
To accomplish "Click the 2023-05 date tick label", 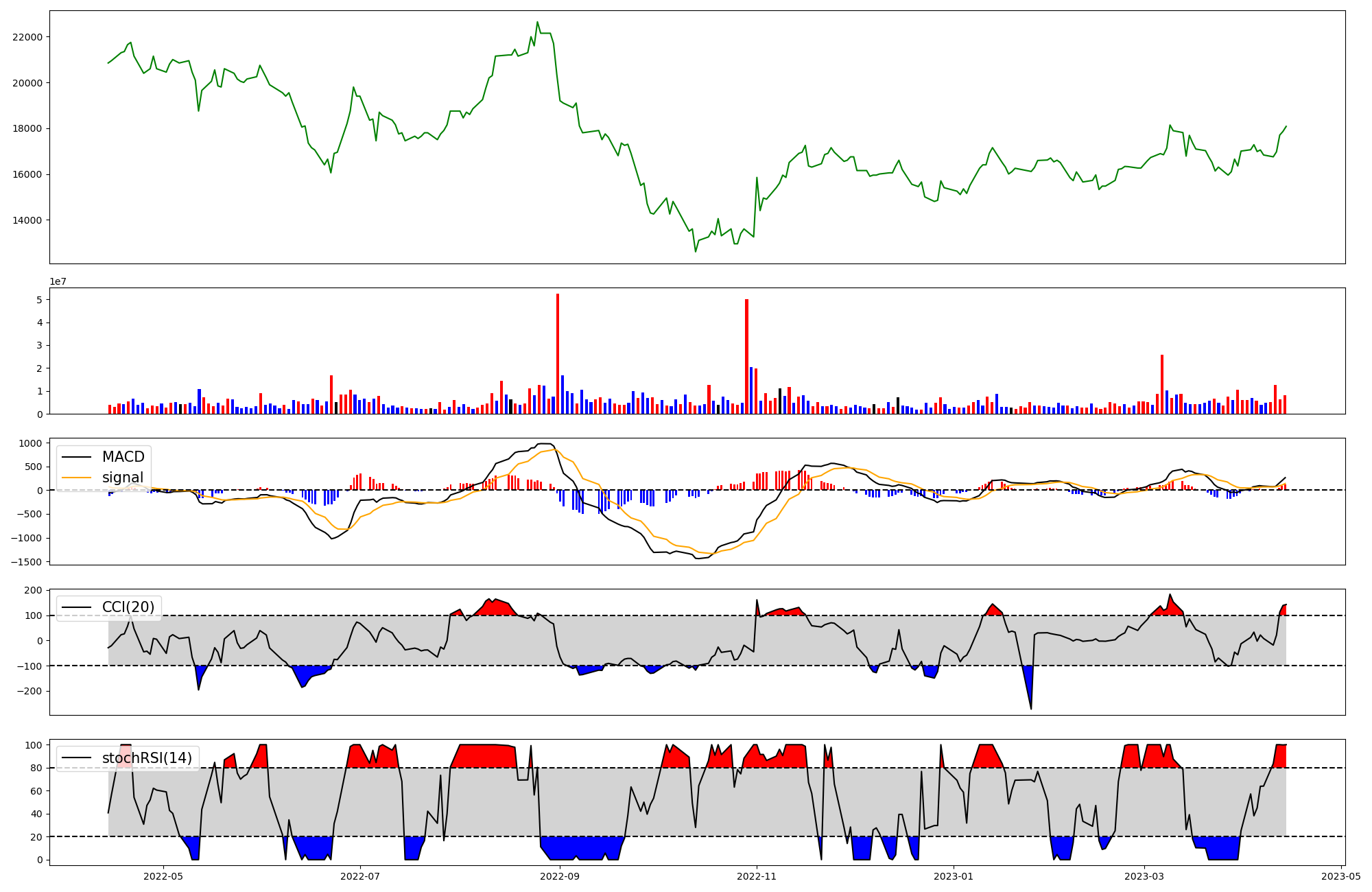I will point(1341,876).
